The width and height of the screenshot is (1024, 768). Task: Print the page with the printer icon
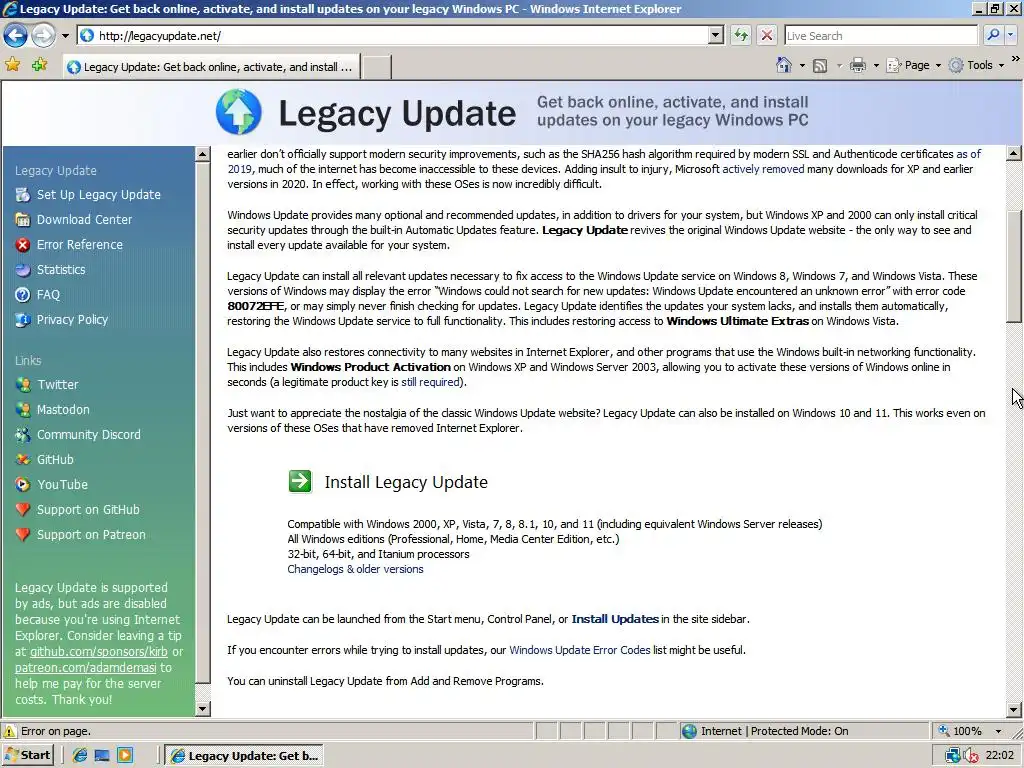[x=858, y=65]
